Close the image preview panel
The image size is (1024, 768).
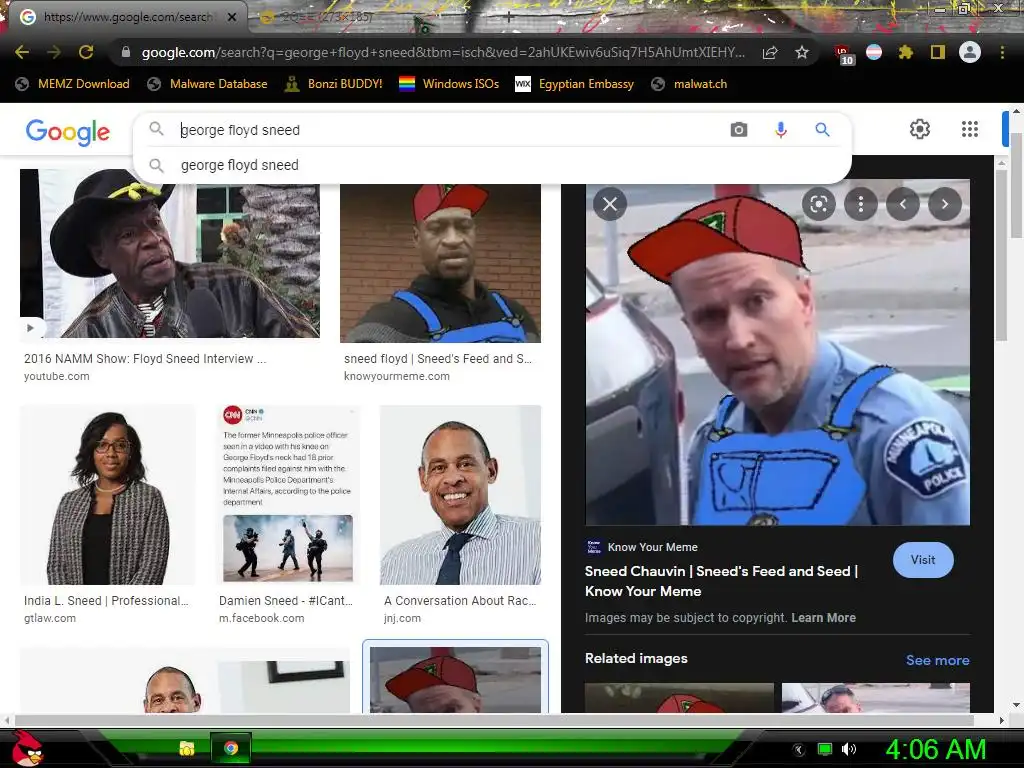click(610, 204)
